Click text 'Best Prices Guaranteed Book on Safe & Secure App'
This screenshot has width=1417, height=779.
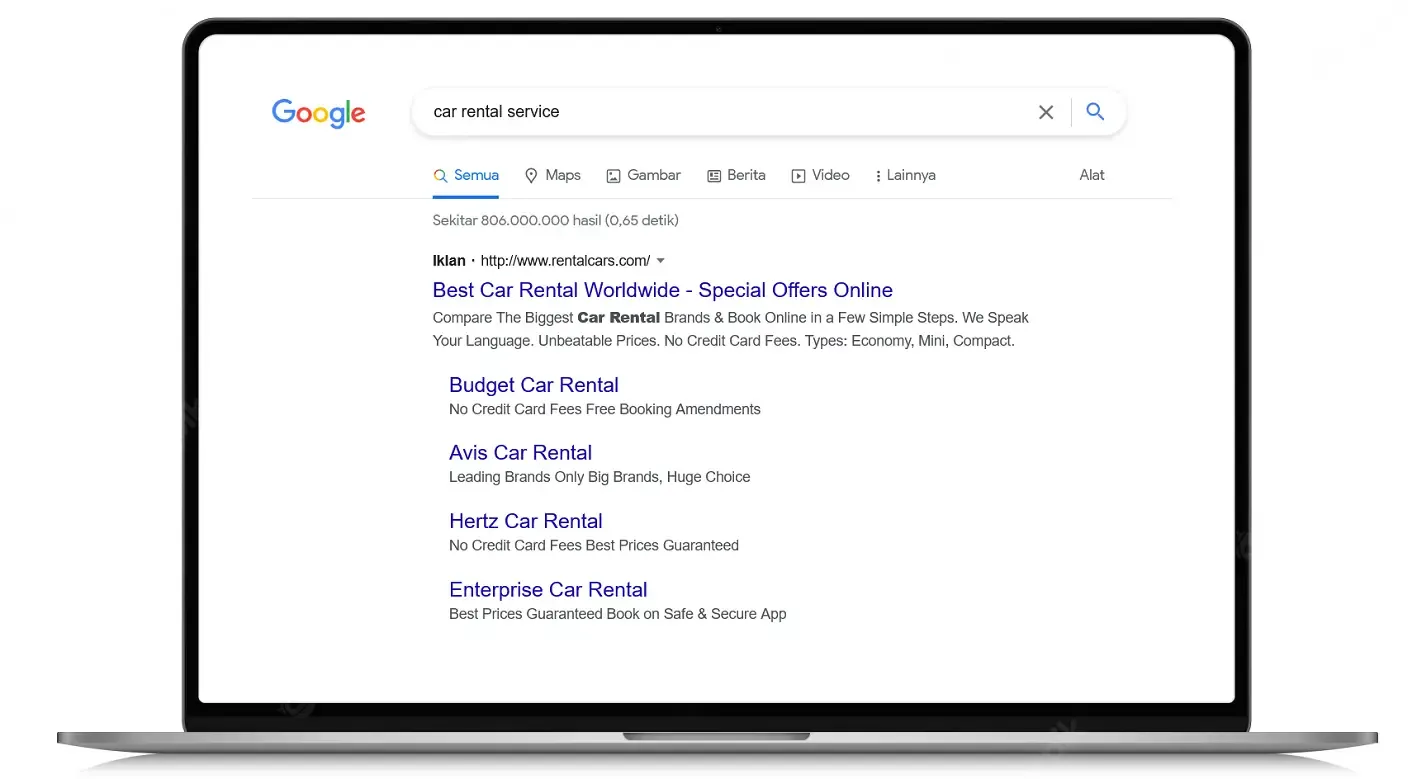pos(618,614)
